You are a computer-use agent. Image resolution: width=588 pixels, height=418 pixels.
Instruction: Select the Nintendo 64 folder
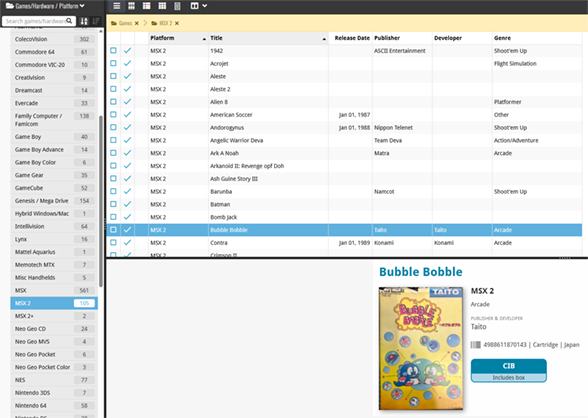point(54,406)
